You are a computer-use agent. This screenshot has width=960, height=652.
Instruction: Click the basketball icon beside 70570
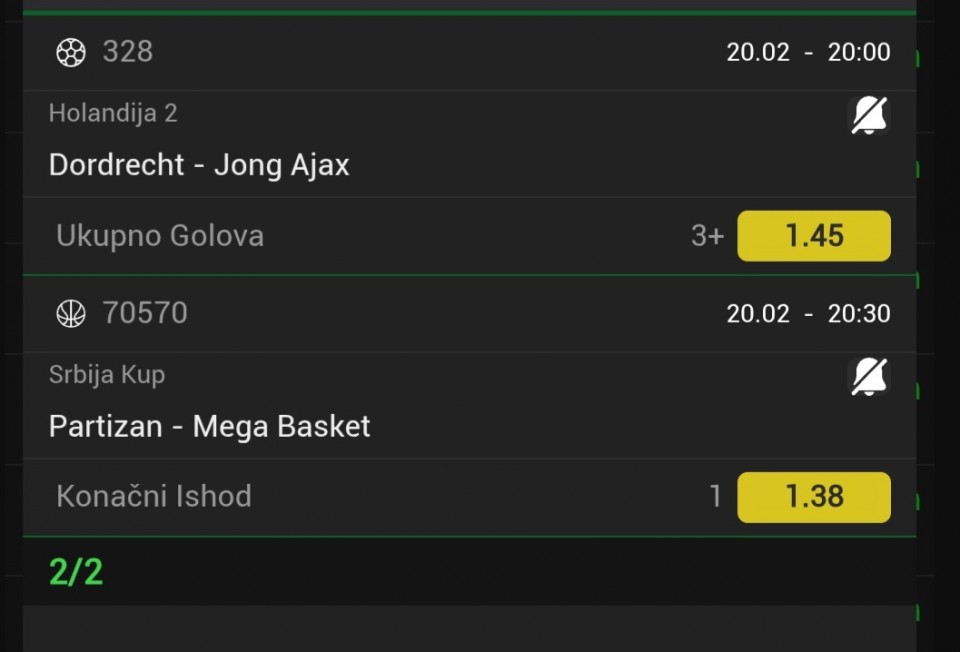pos(71,314)
